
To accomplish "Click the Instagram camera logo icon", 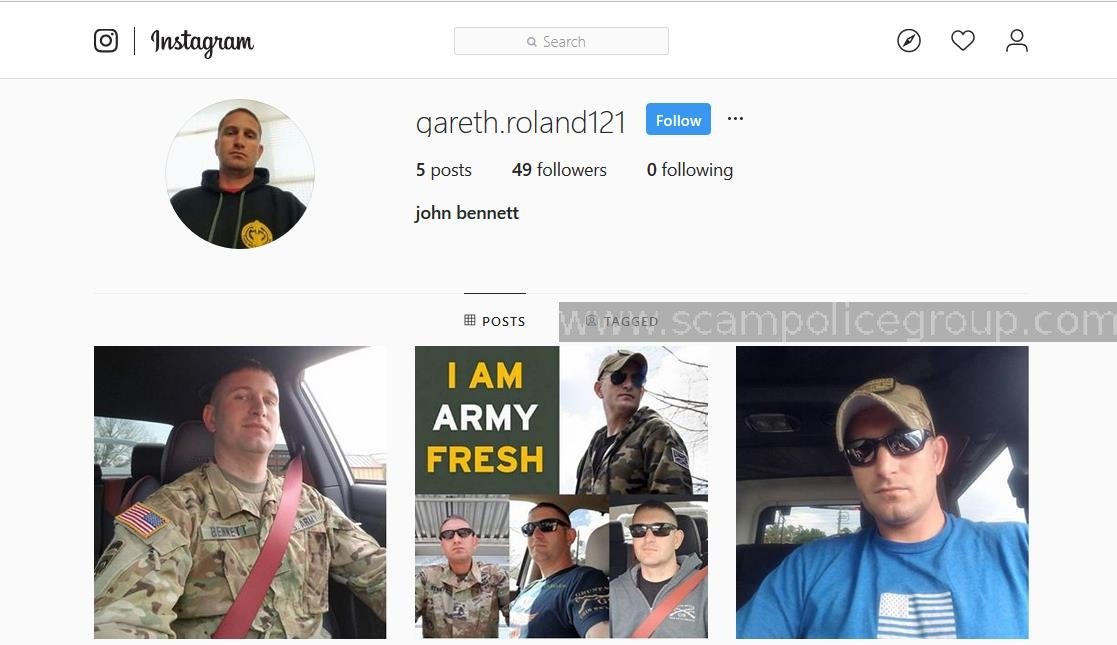I will pyautogui.click(x=106, y=41).
